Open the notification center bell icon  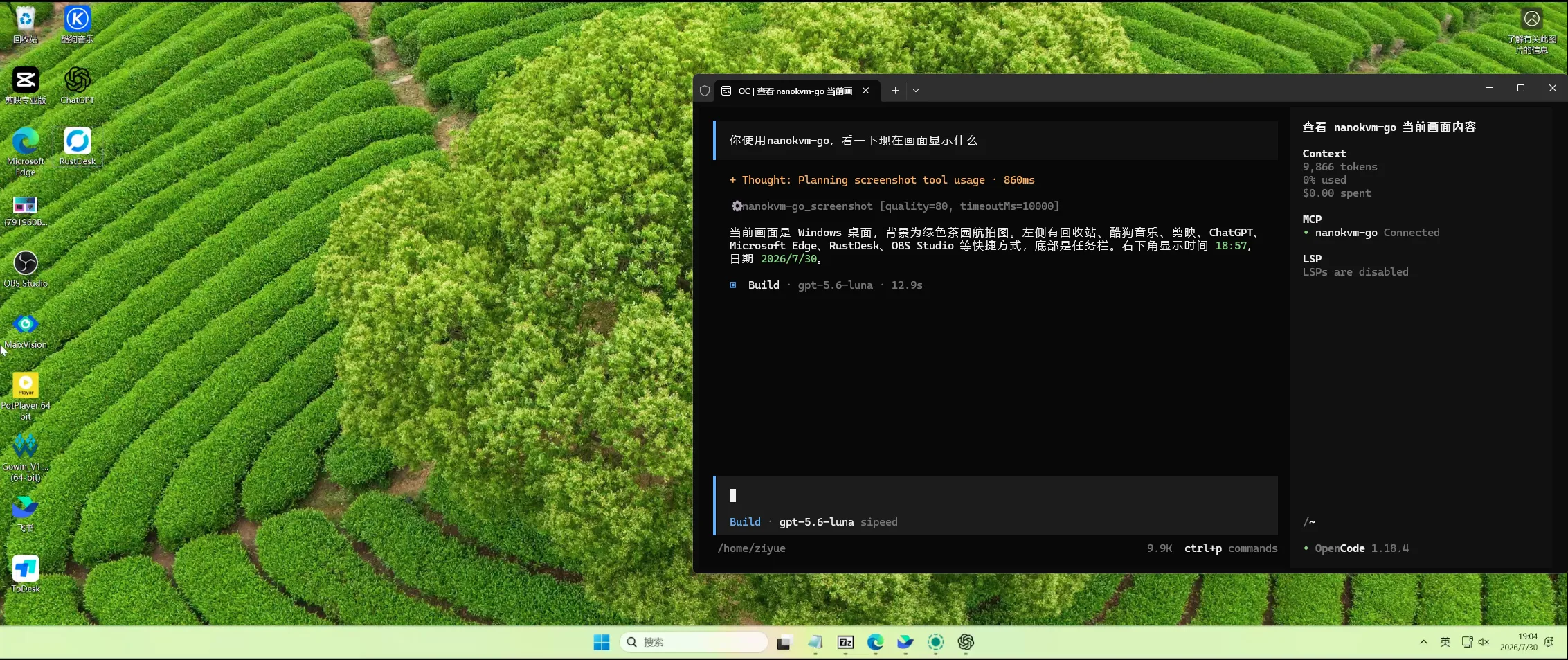(1549, 642)
